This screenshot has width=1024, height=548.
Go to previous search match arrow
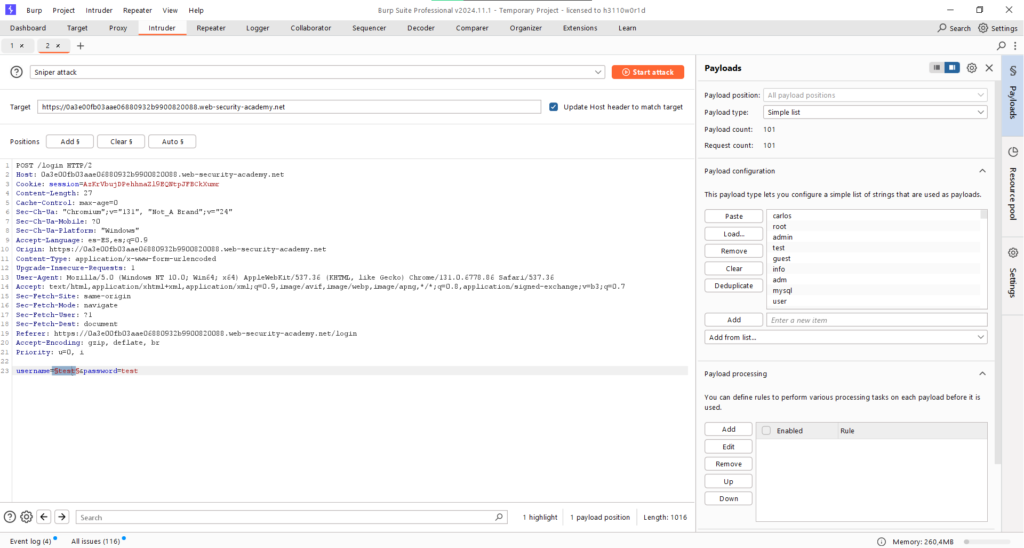(x=44, y=517)
